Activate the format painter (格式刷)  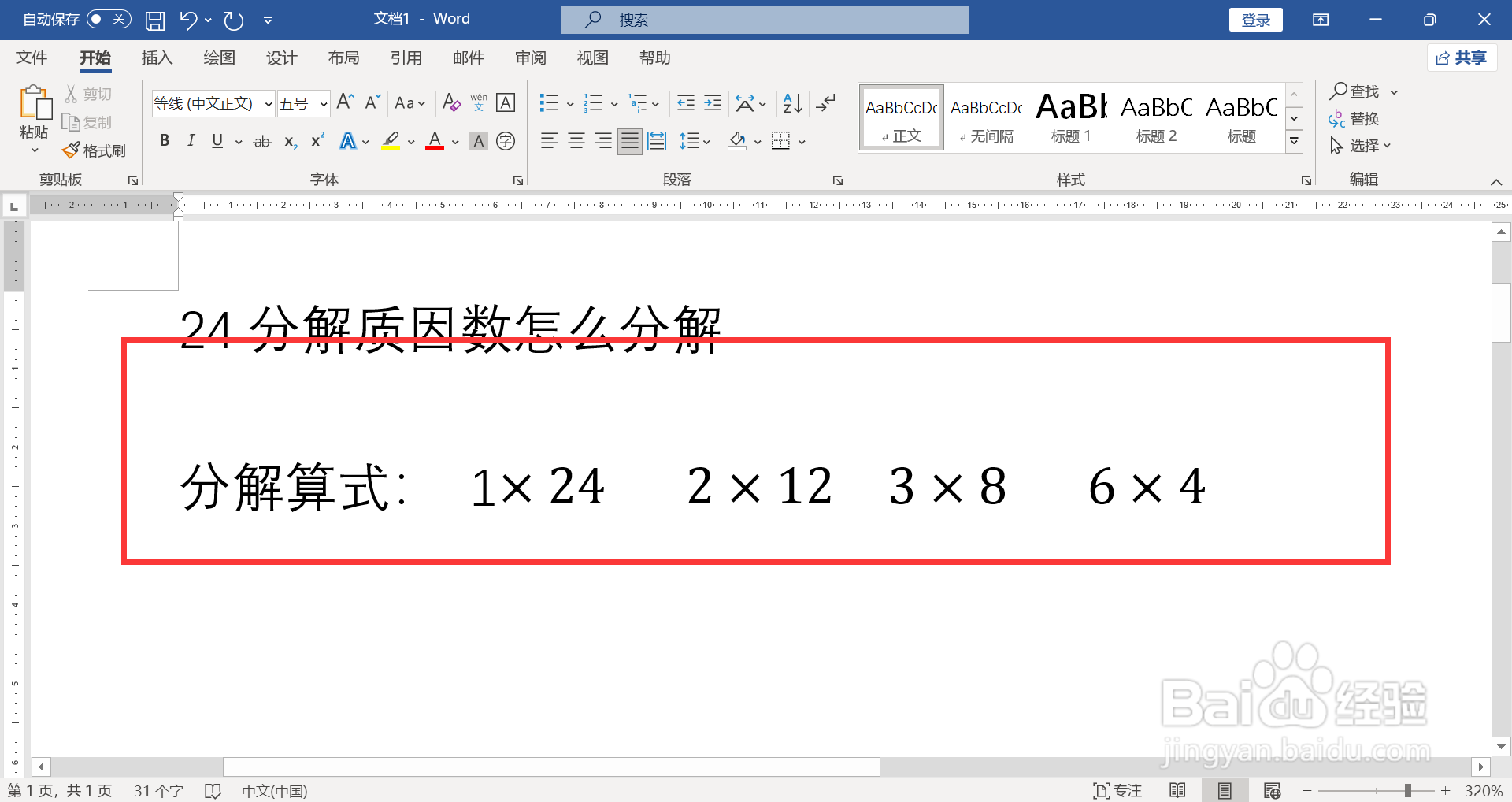(94, 150)
